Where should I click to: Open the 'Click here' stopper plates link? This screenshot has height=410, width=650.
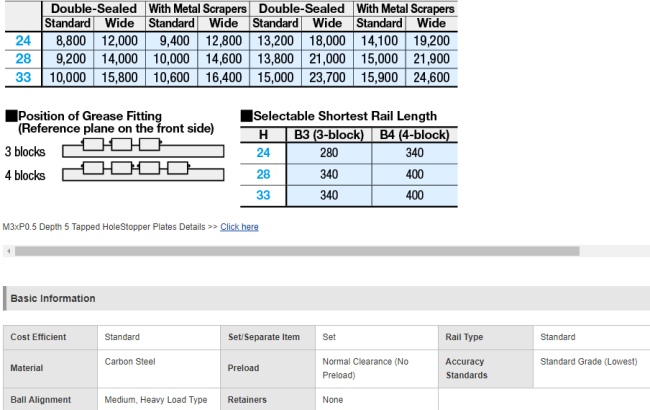click(239, 227)
